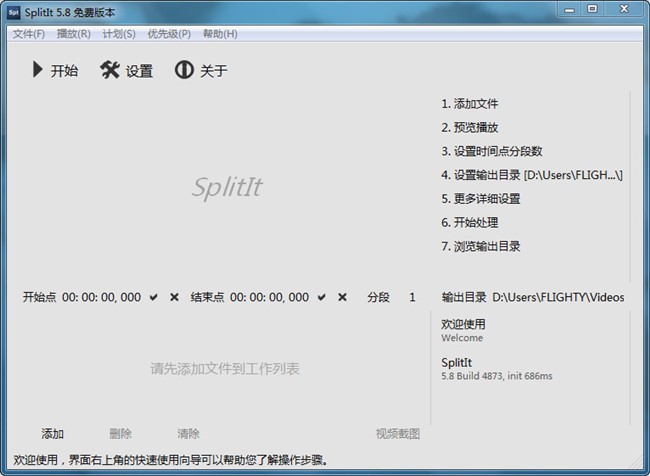This screenshot has width=650, height=476.
Task: Click the SplitIt app icon in title bar
Action: tap(14, 12)
